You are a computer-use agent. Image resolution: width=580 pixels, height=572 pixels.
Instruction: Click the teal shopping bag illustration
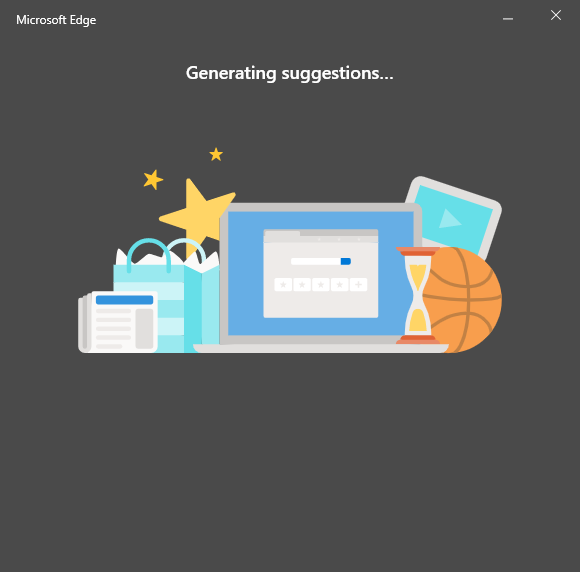point(166,296)
